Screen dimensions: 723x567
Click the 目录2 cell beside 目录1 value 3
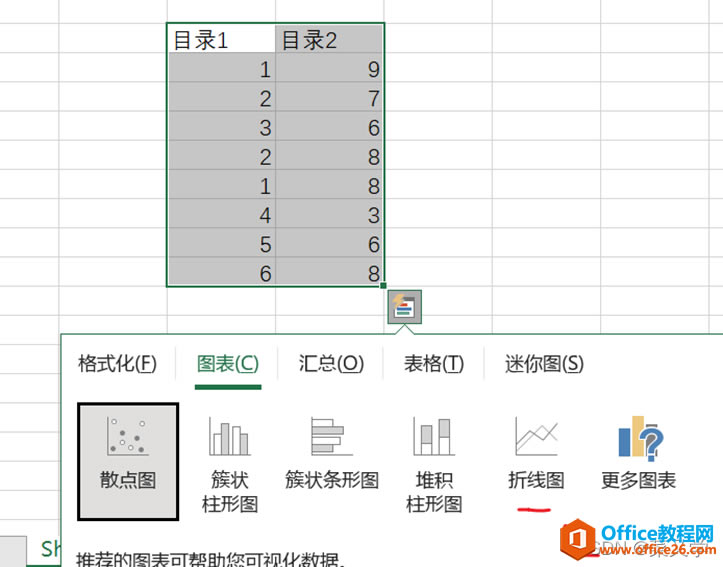pos(329,126)
